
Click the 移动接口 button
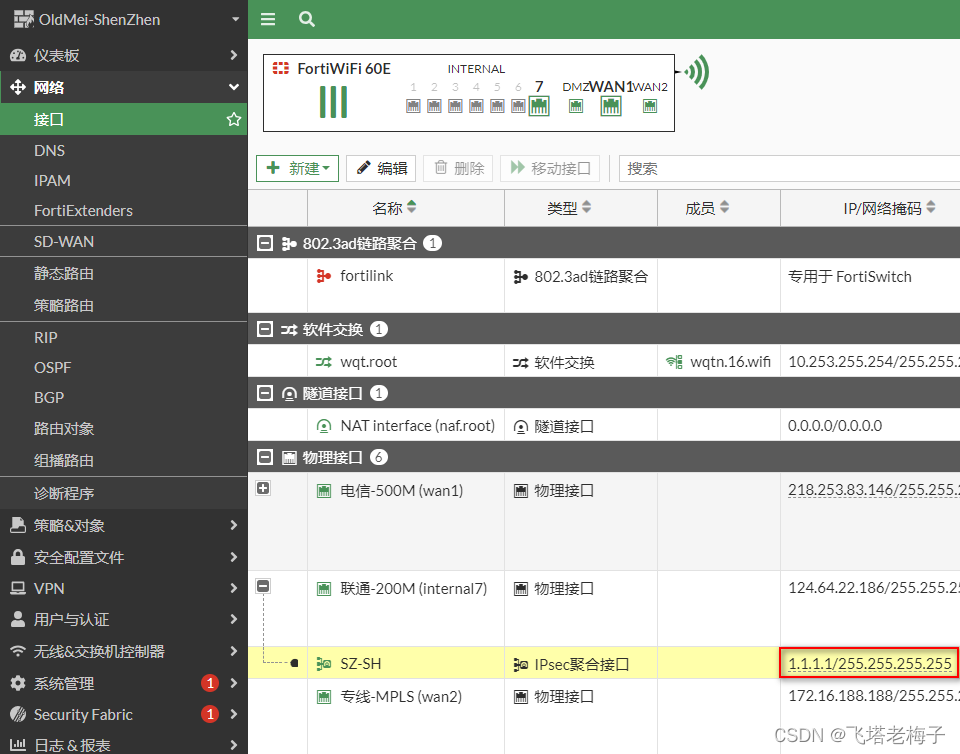550,168
